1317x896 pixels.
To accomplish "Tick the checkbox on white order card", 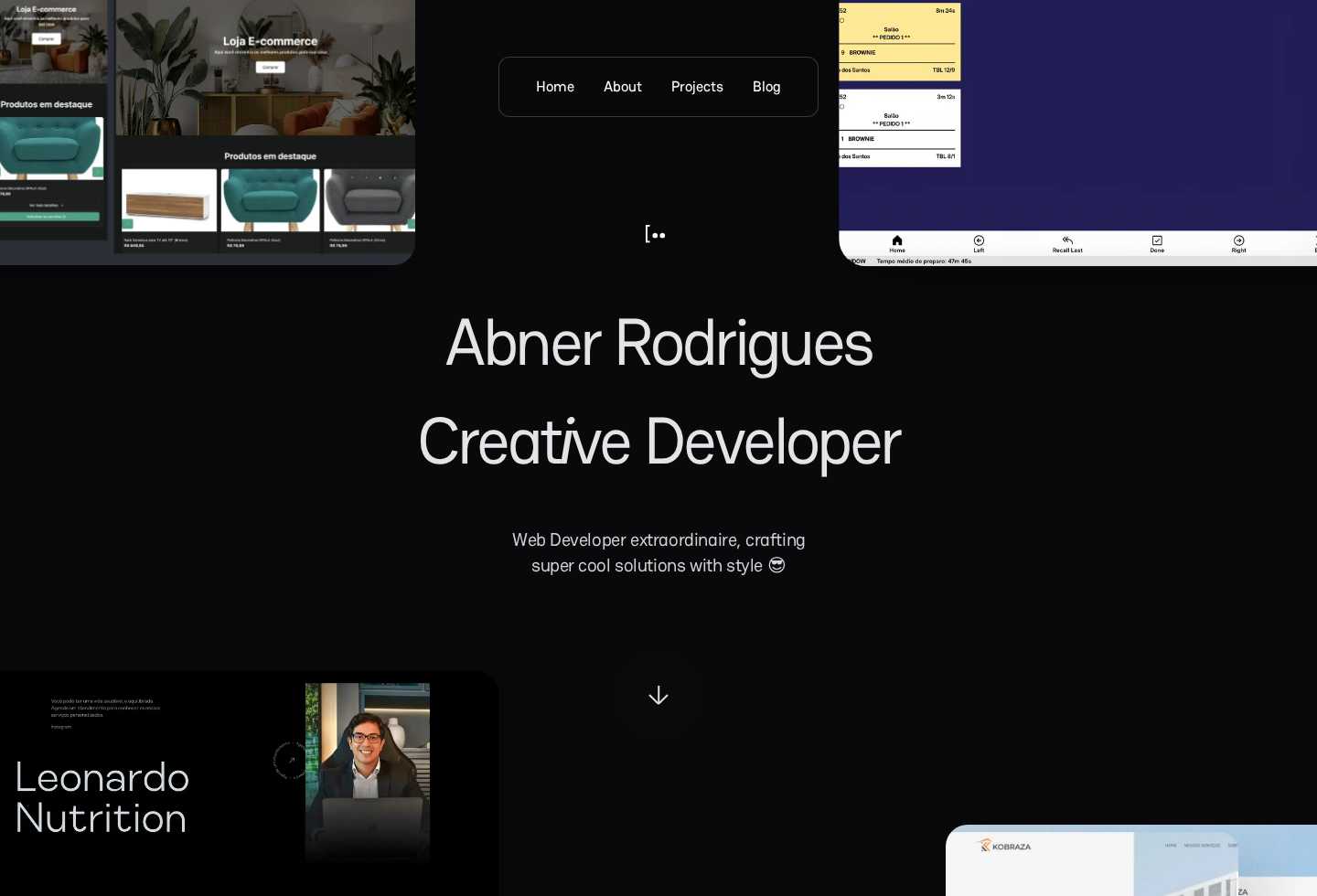I will point(842,106).
